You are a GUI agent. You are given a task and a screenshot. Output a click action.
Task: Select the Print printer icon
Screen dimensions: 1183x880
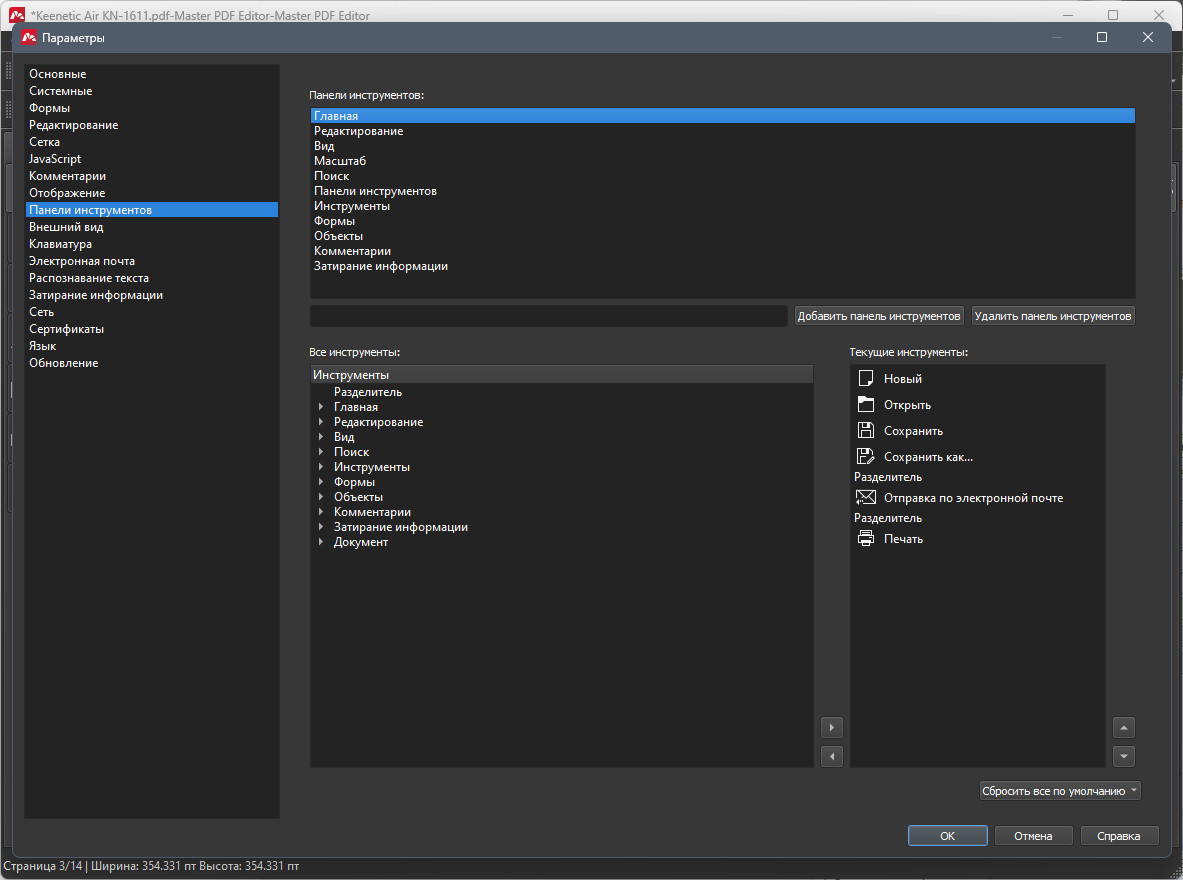(x=865, y=538)
